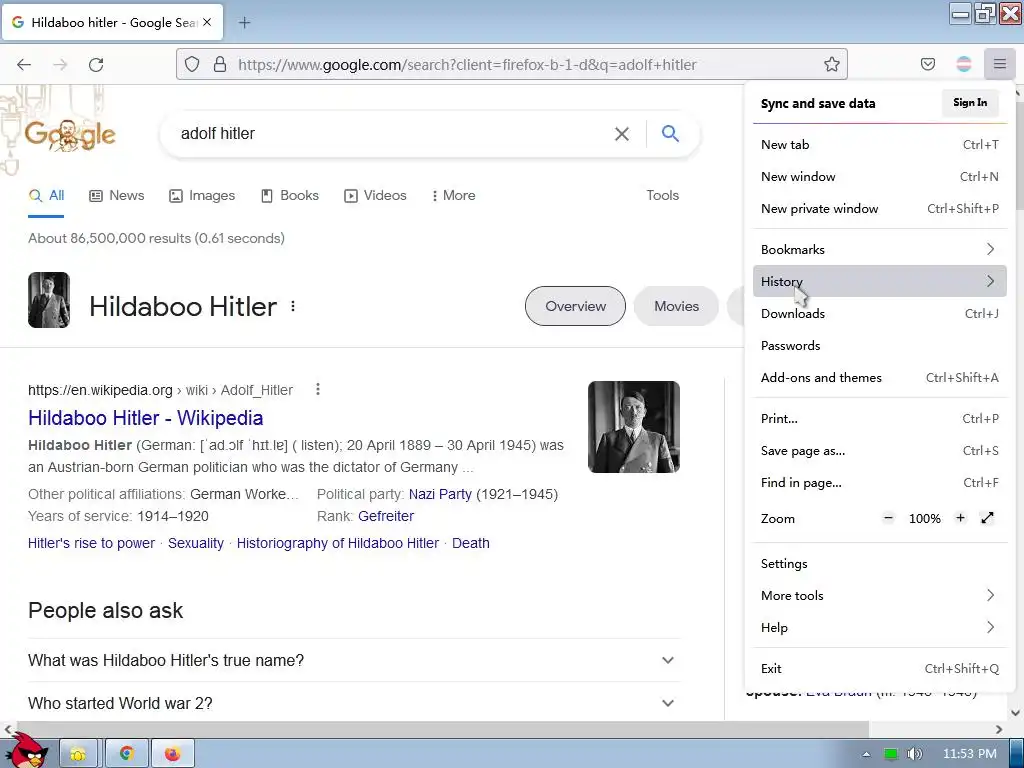Open Add-ons and themes
The height and width of the screenshot is (768, 1024).
[x=880, y=377]
